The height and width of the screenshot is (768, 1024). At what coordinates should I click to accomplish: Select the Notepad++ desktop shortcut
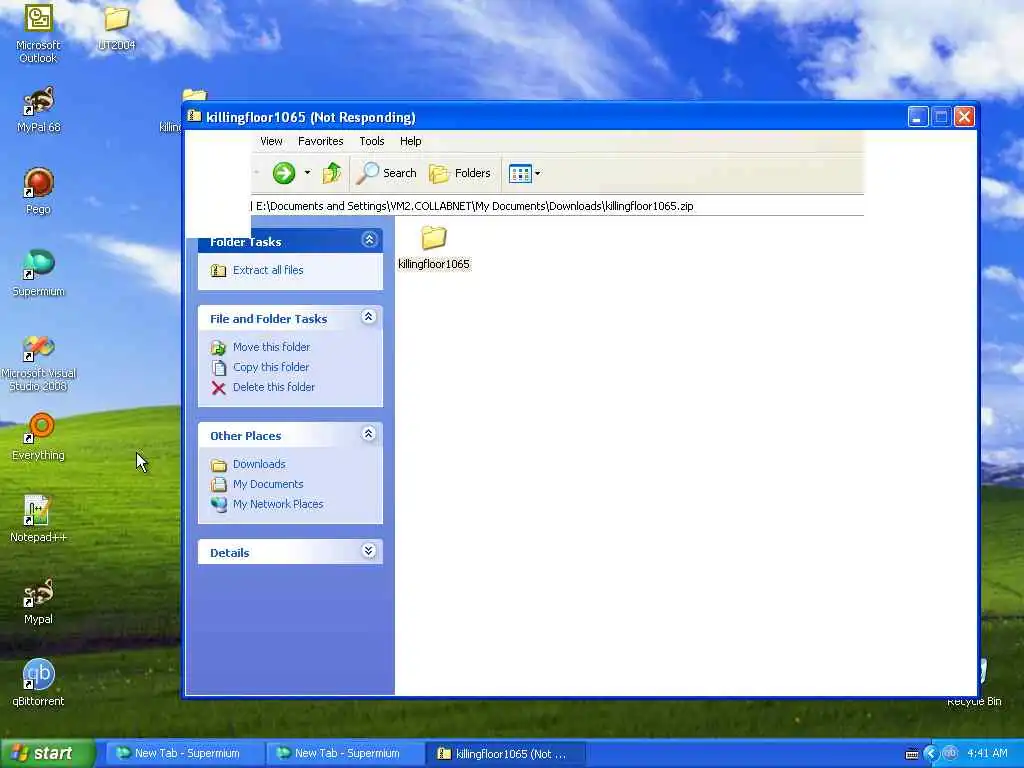point(39,519)
